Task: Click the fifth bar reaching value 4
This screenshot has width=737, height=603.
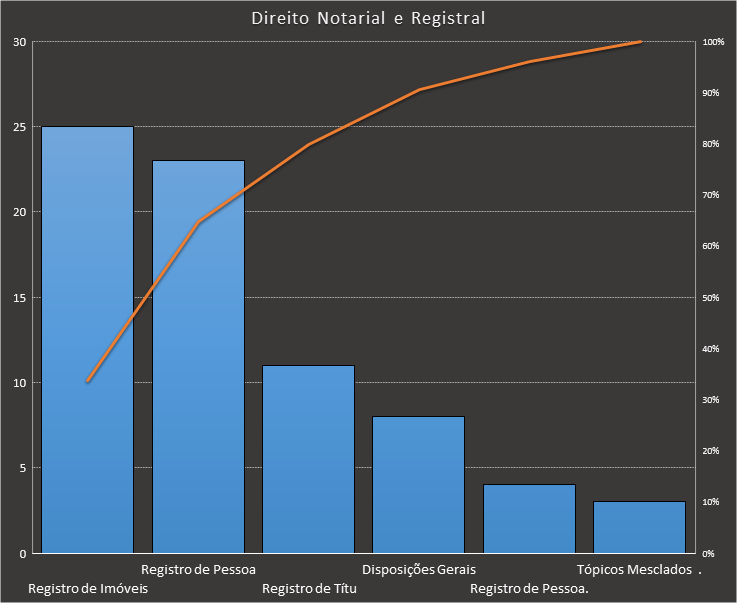Action: point(529,519)
